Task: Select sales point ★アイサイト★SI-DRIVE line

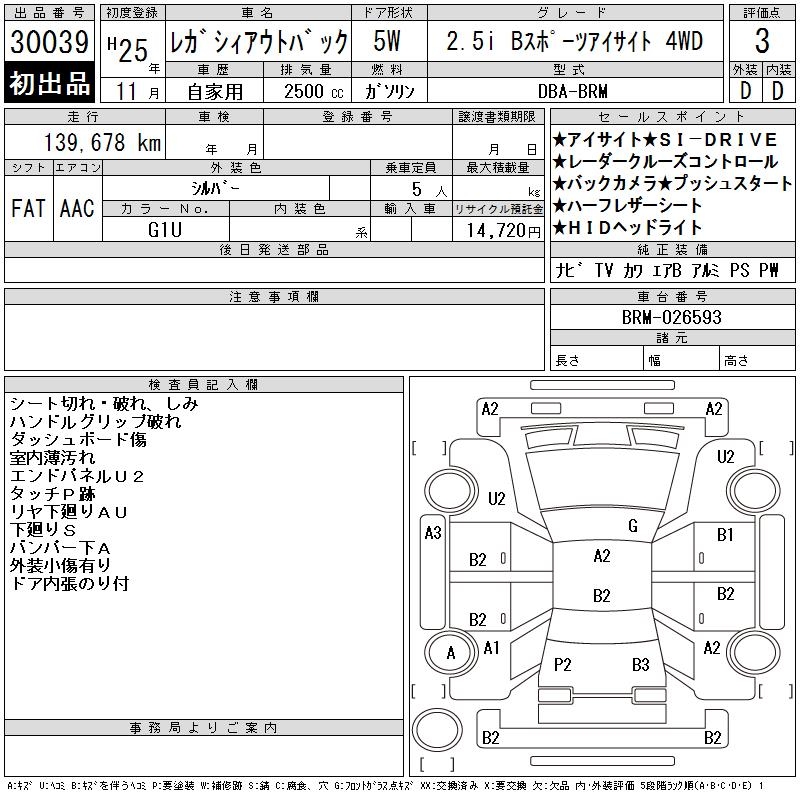Action: click(665, 140)
